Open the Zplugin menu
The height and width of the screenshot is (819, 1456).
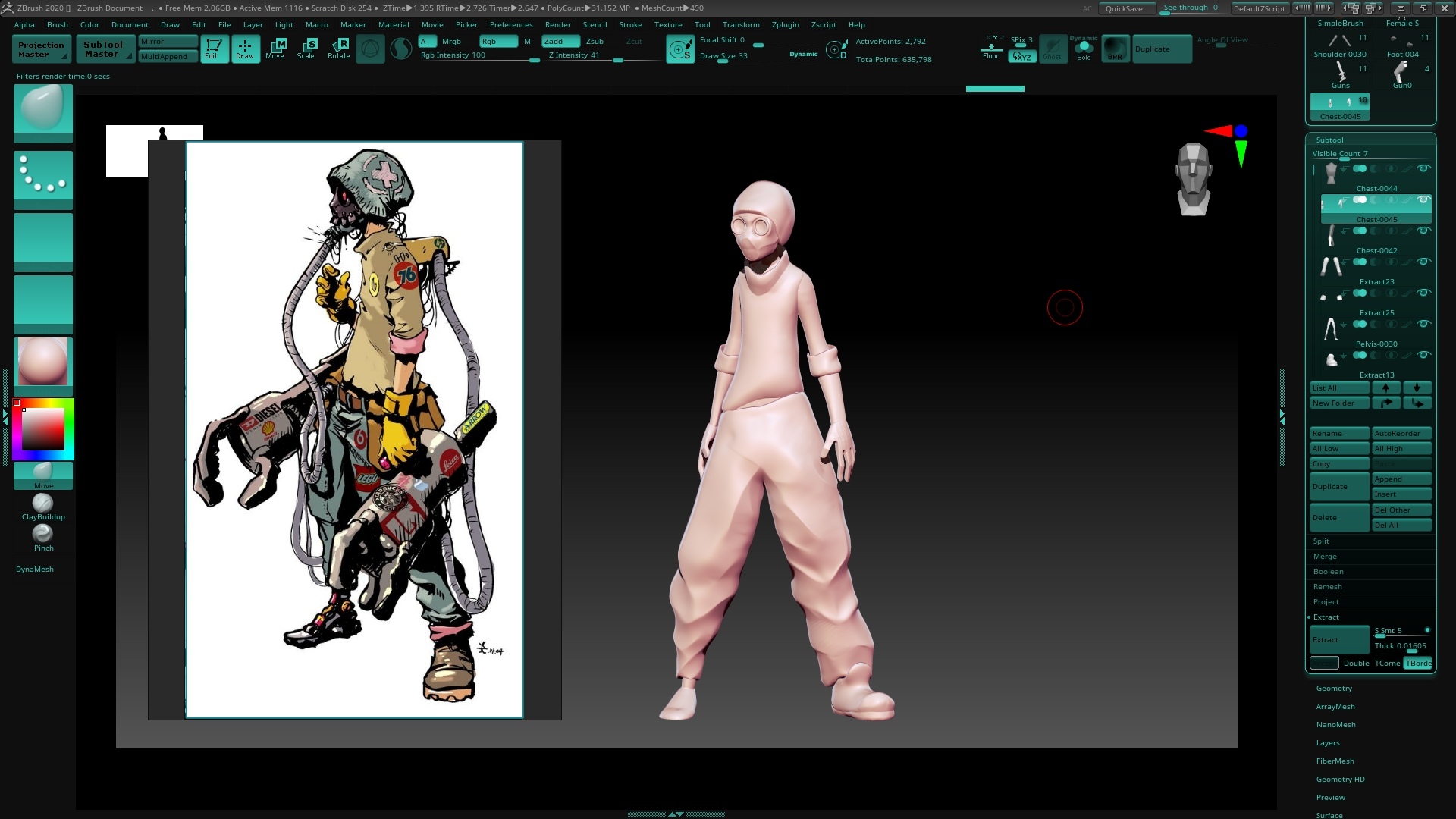coord(785,25)
